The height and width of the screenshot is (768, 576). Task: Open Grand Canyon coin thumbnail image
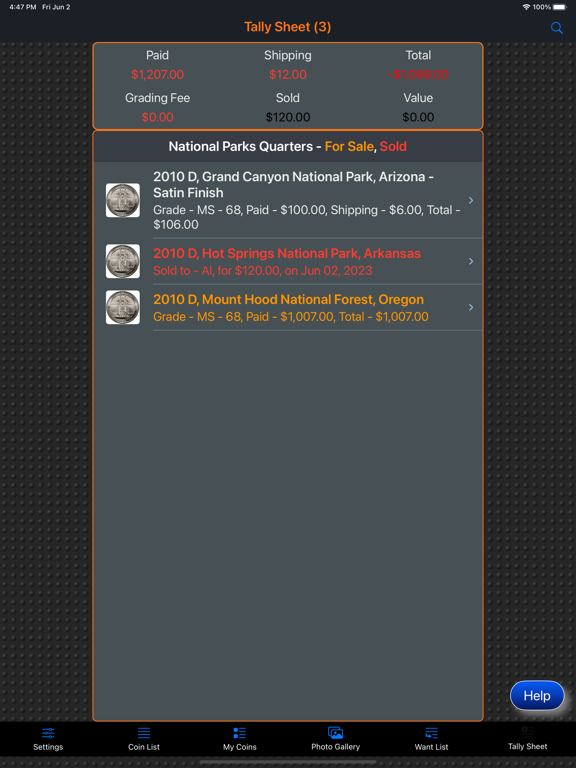123,200
